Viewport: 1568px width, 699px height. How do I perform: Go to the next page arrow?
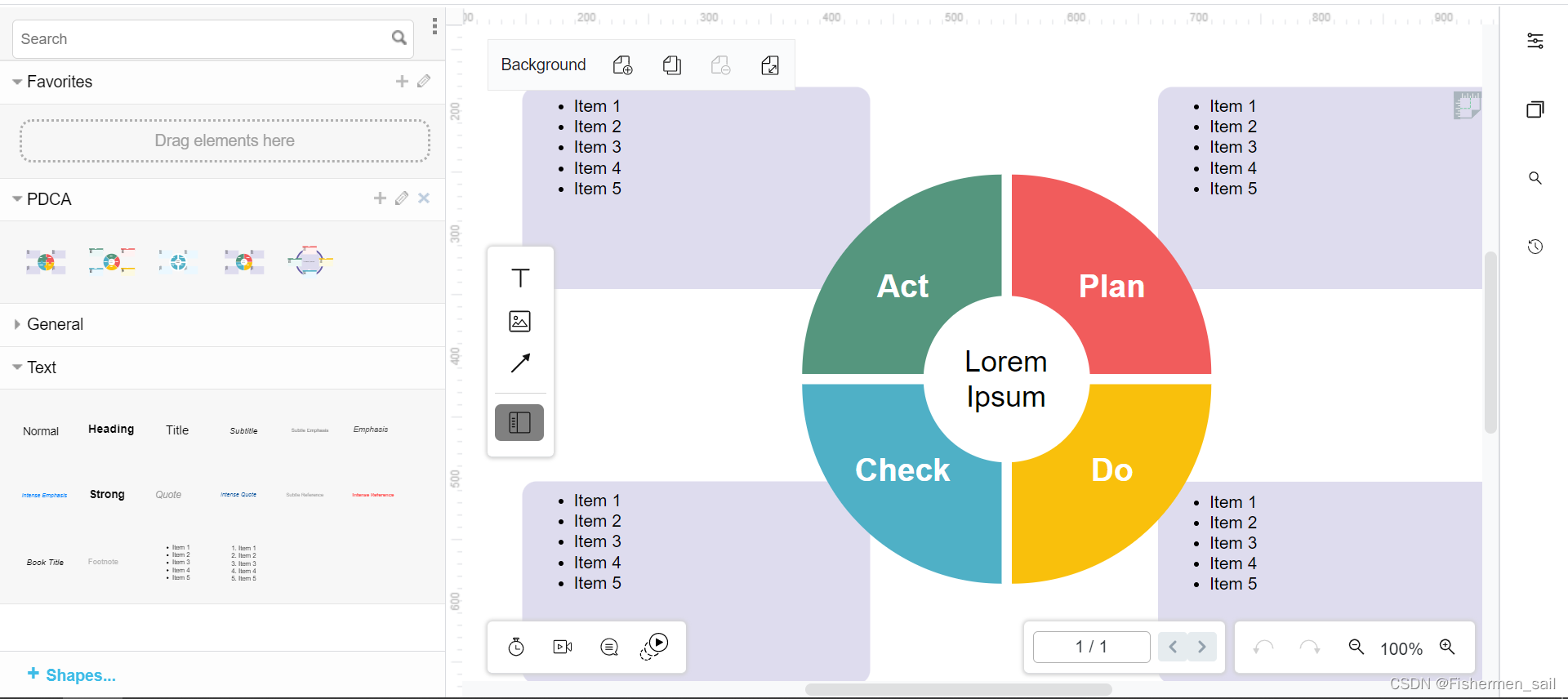click(x=1201, y=647)
